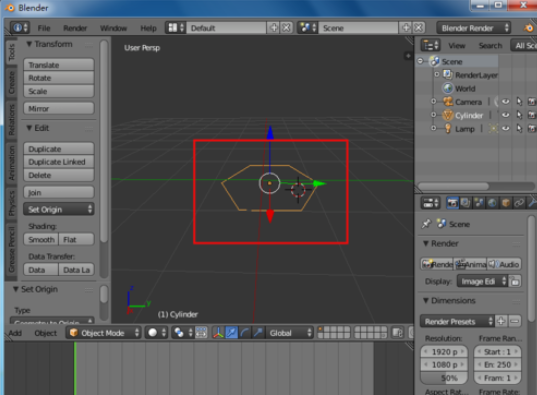This screenshot has height=395, width=537.
Task: Open the properties editor type selector
Action: (430, 203)
